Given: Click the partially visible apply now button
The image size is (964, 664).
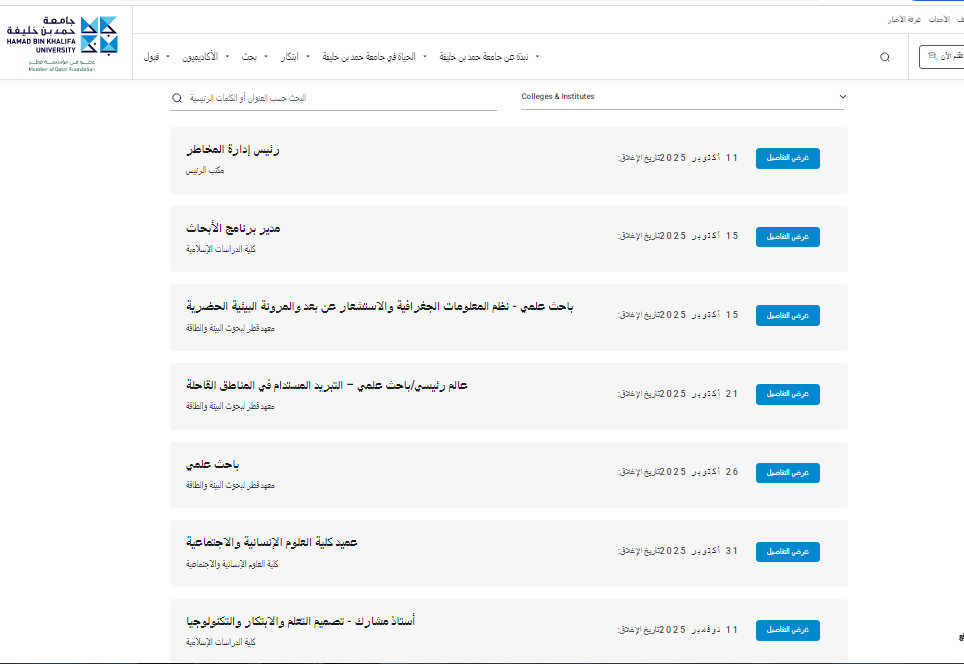Looking at the screenshot, I should pyautogui.click(x=941, y=57).
